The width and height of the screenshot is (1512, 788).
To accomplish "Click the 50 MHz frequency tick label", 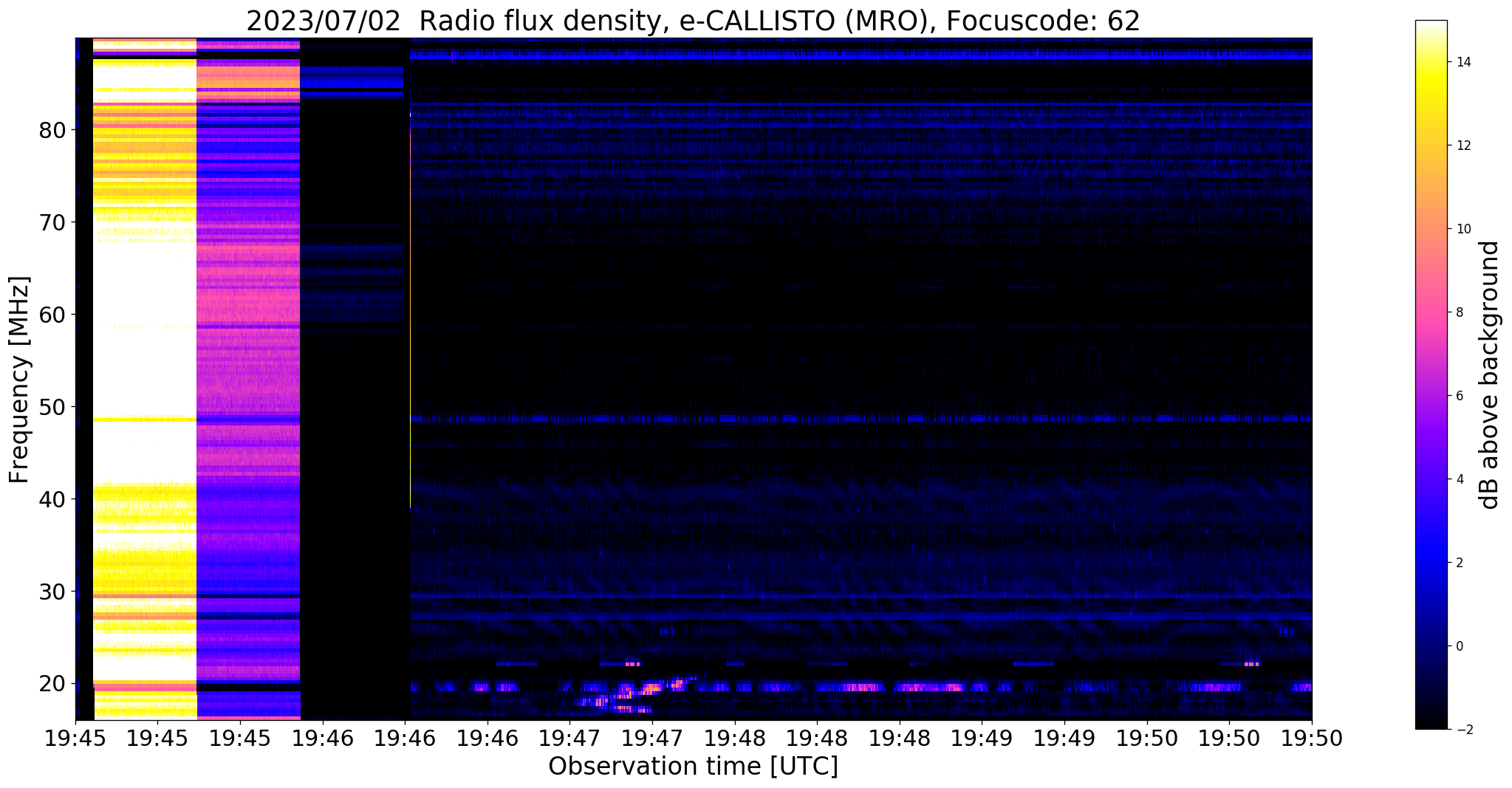I will coord(53,408).
